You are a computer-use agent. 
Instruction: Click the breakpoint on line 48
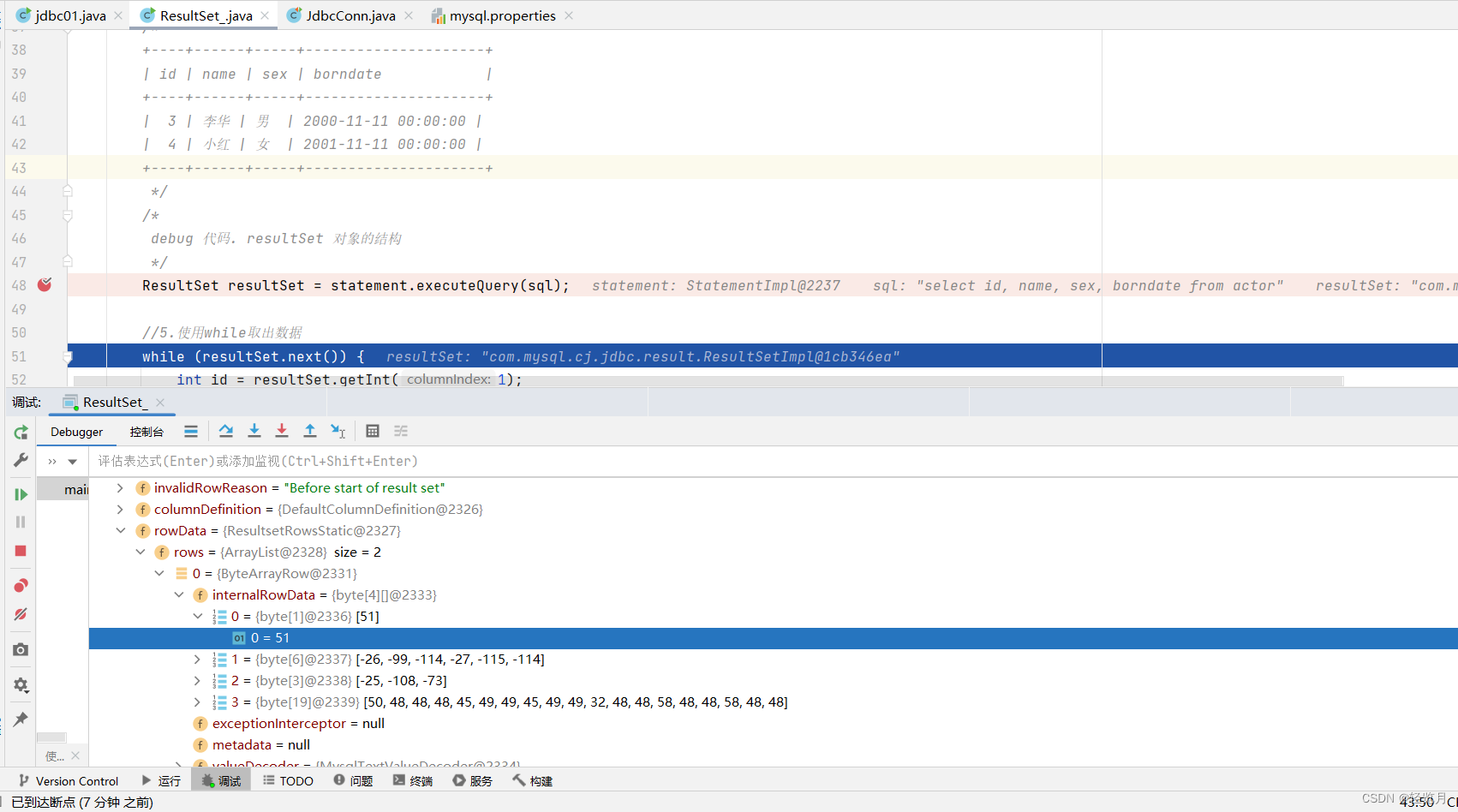tap(45, 284)
